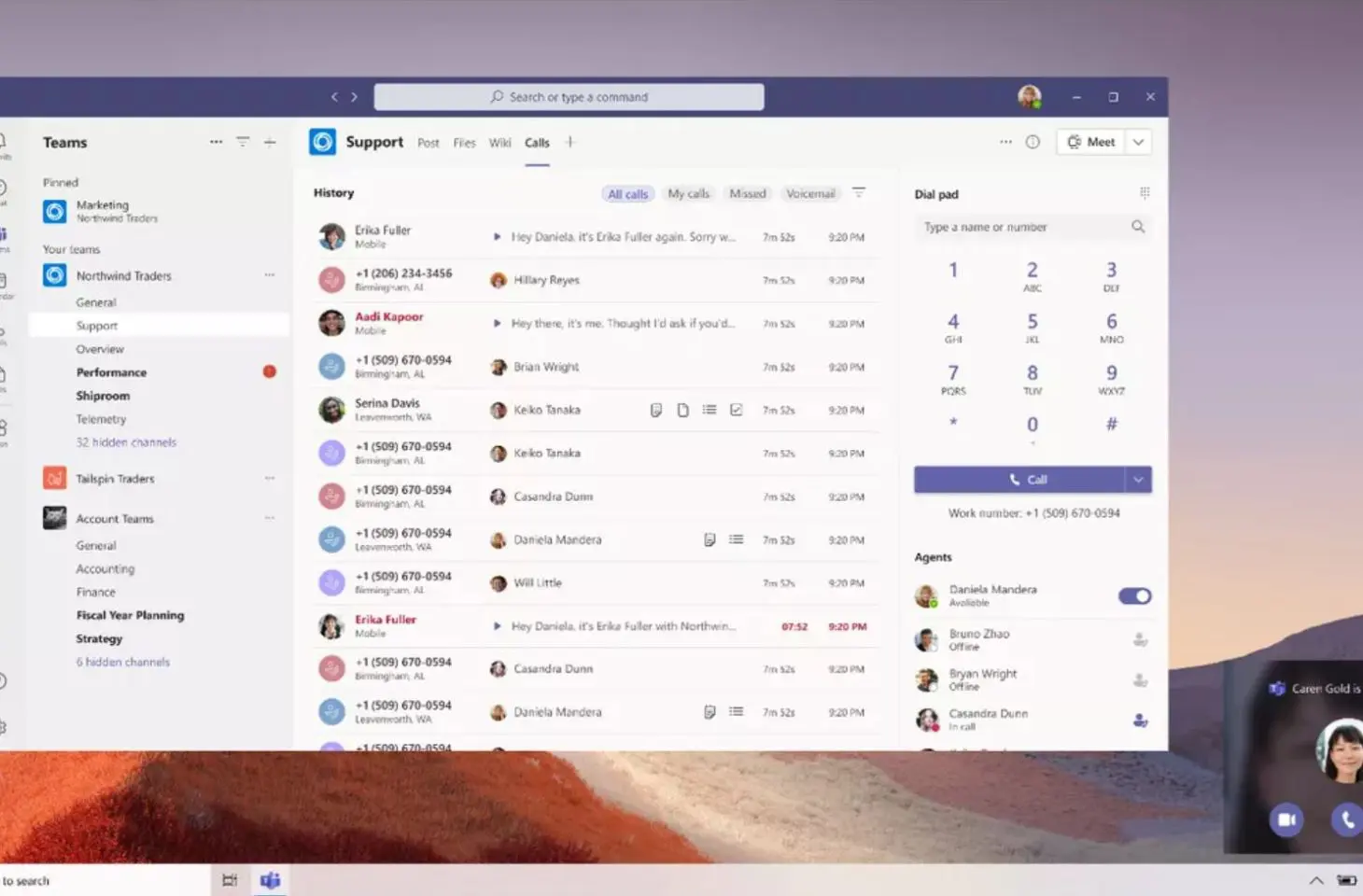Viewport: 1363px width, 896px height.
Task: Play Erika Fuller's first voicemail
Action: pos(497,237)
